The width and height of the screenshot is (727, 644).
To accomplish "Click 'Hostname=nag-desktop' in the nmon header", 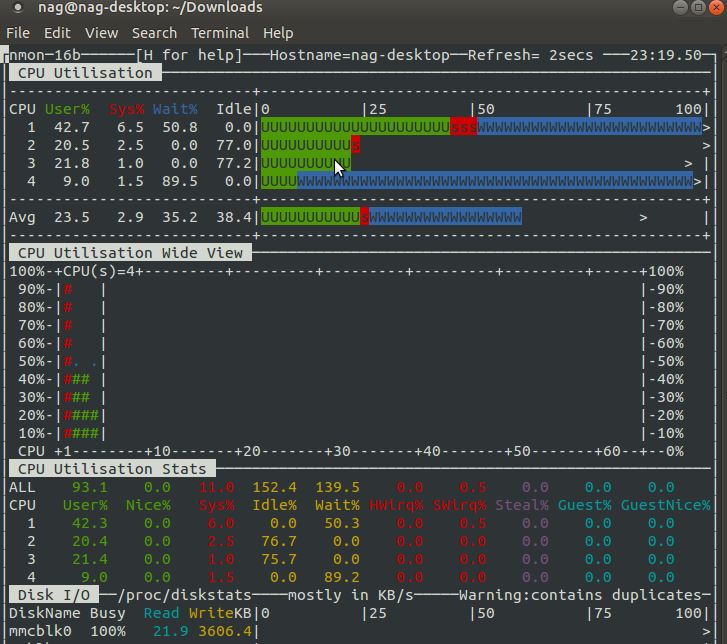I will coord(360,55).
